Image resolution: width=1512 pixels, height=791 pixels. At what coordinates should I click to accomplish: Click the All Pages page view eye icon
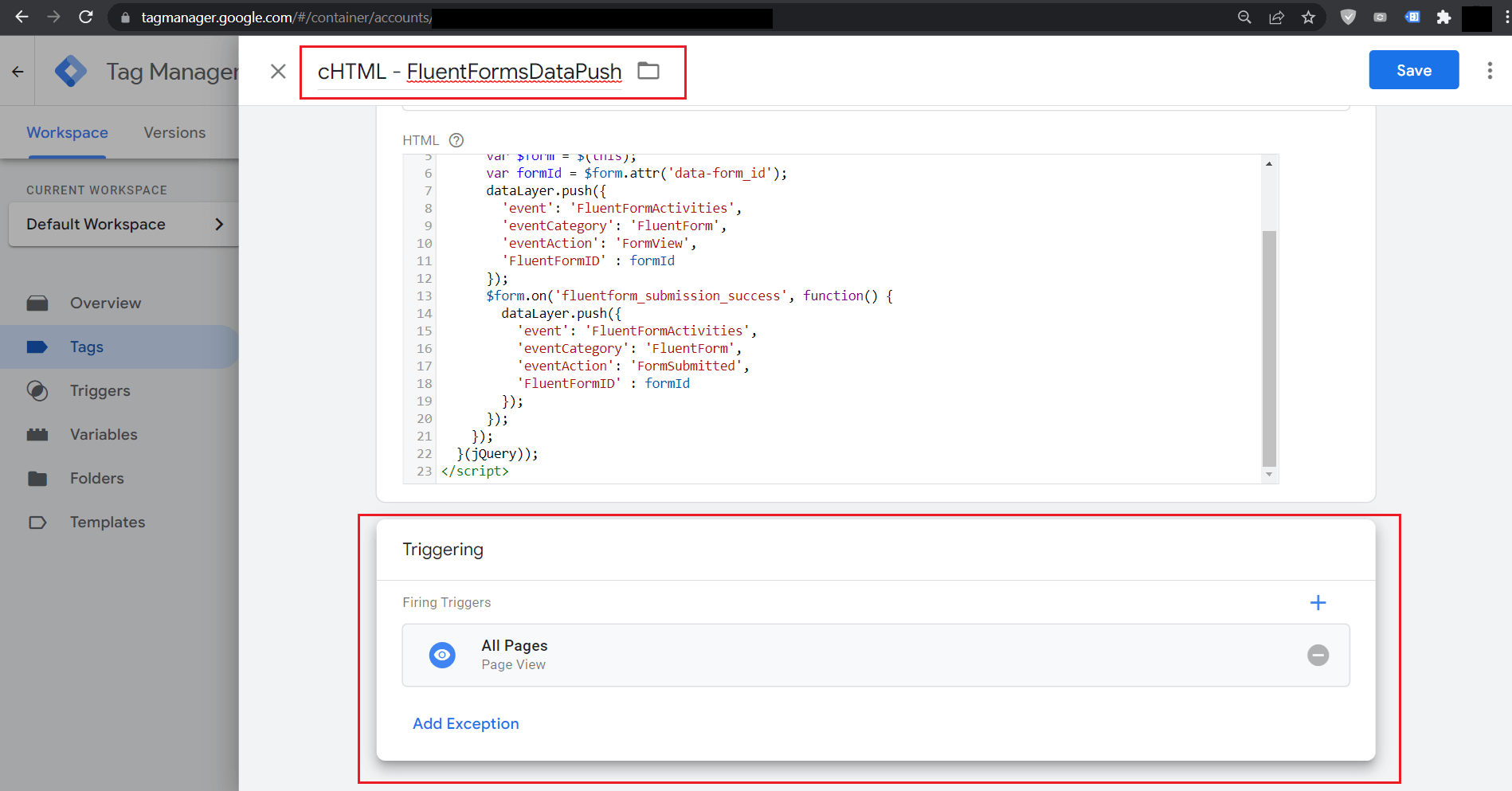coord(442,655)
